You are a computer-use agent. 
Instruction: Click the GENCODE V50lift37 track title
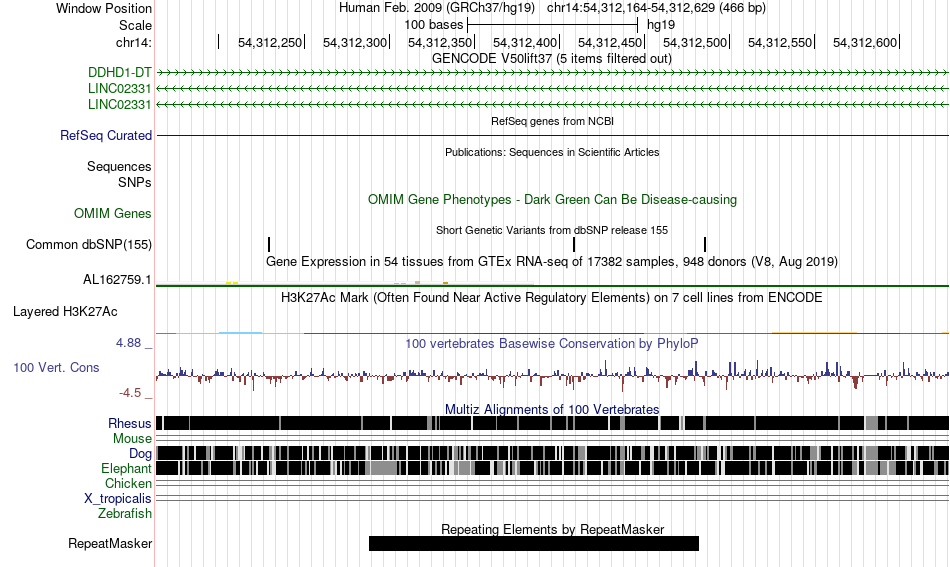[552, 59]
